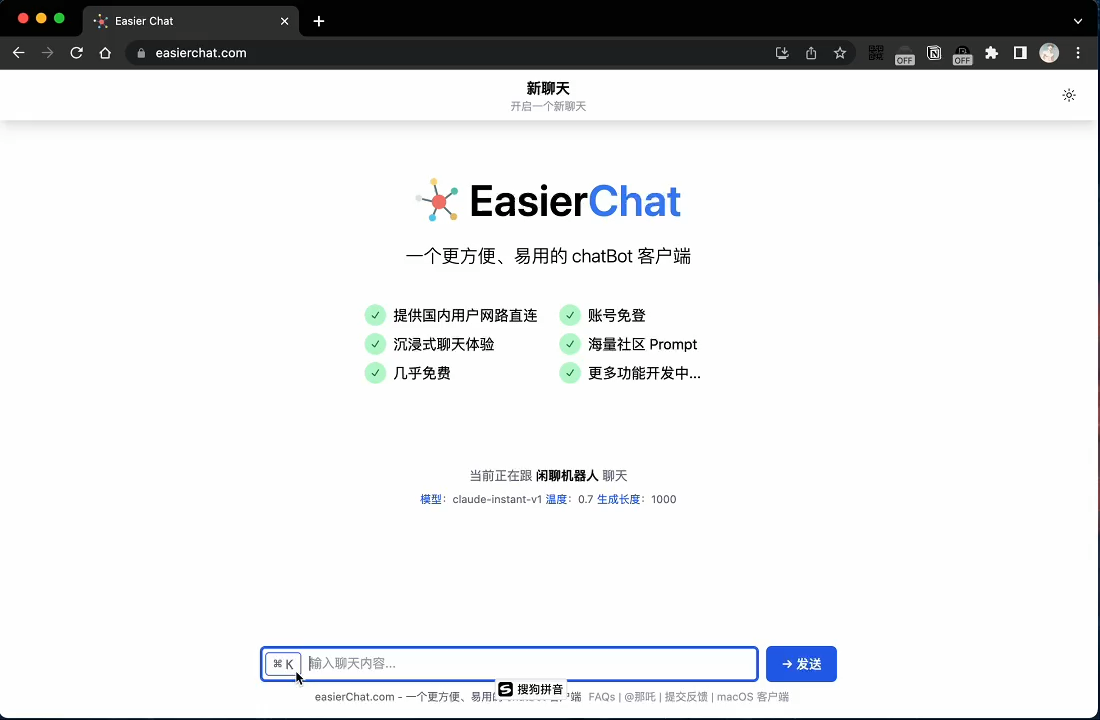Click the browser forward arrow

(x=48, y=53)
